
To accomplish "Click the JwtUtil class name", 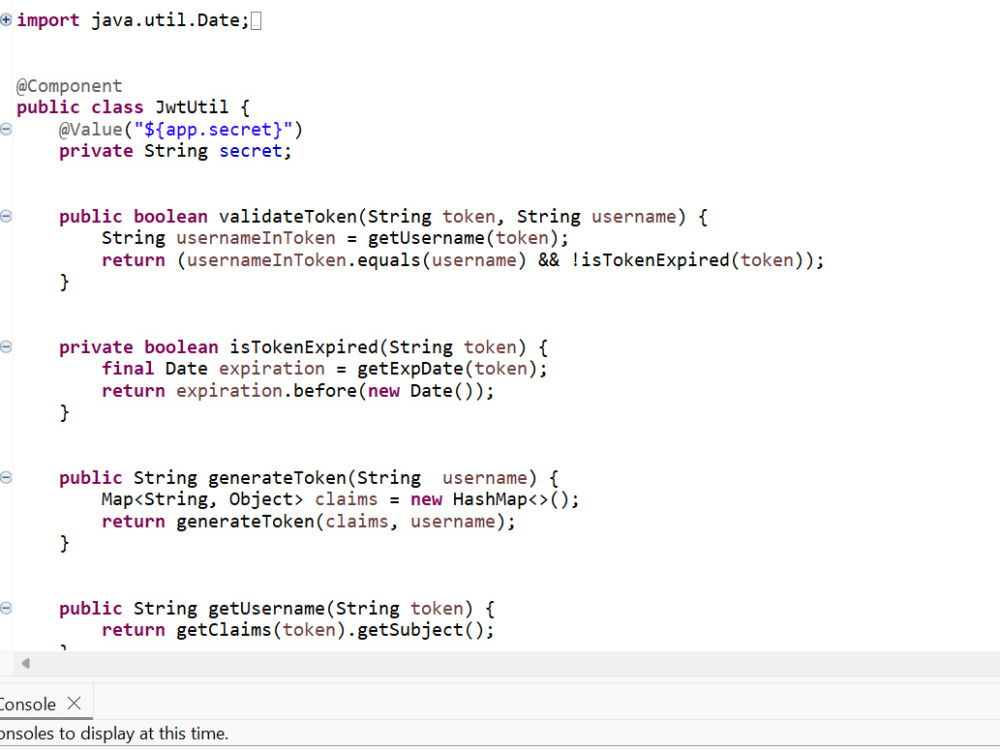I will (x=191, y=107).
